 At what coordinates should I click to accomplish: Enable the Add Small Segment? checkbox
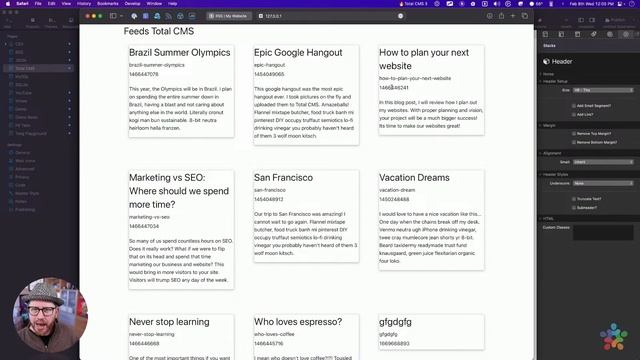(574, 106)
